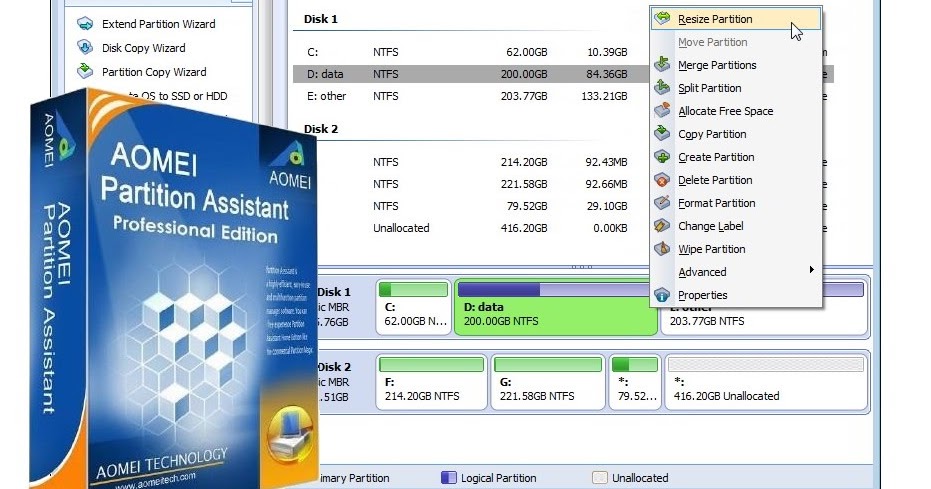Click the Logical Partition legend swatch

449,478
